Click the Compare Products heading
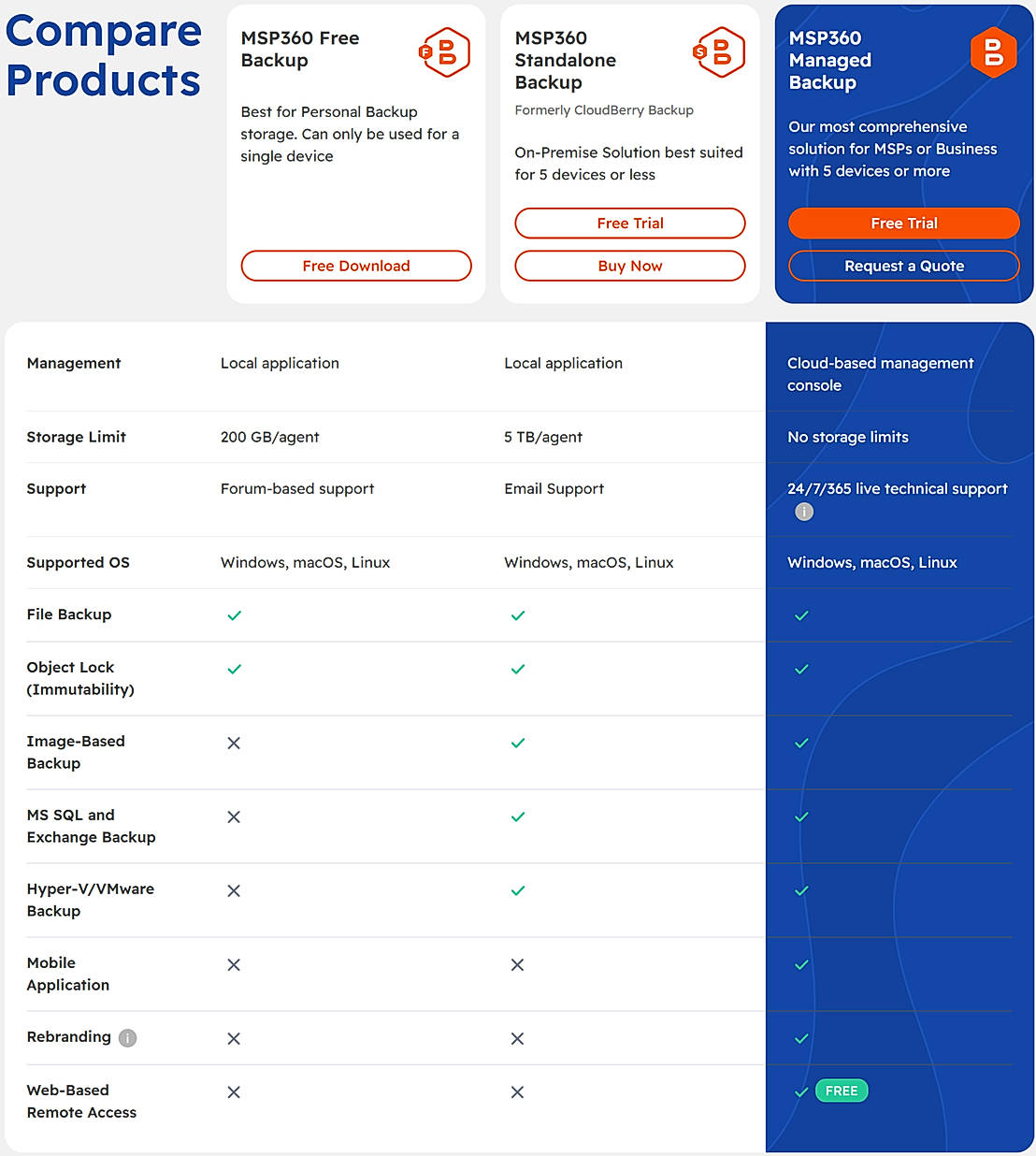Screen dimensions: 1036x1156 click(104, 55)
